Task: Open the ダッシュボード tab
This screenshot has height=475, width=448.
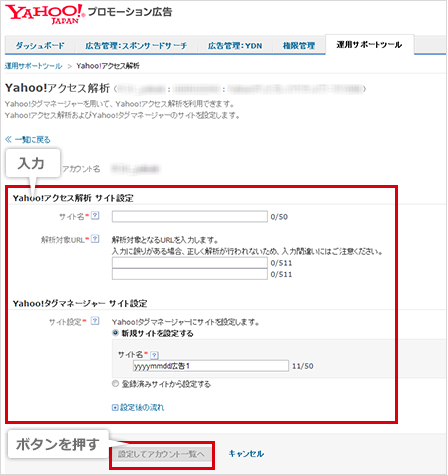Action: (x=40, y=46)
